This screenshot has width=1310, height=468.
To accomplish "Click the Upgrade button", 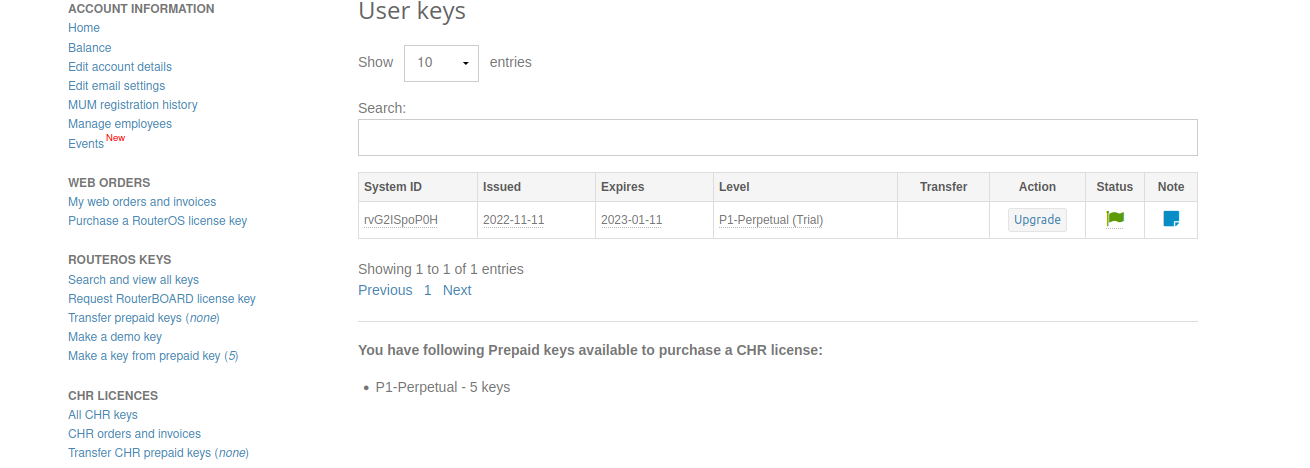I will tap(1037, 220).
